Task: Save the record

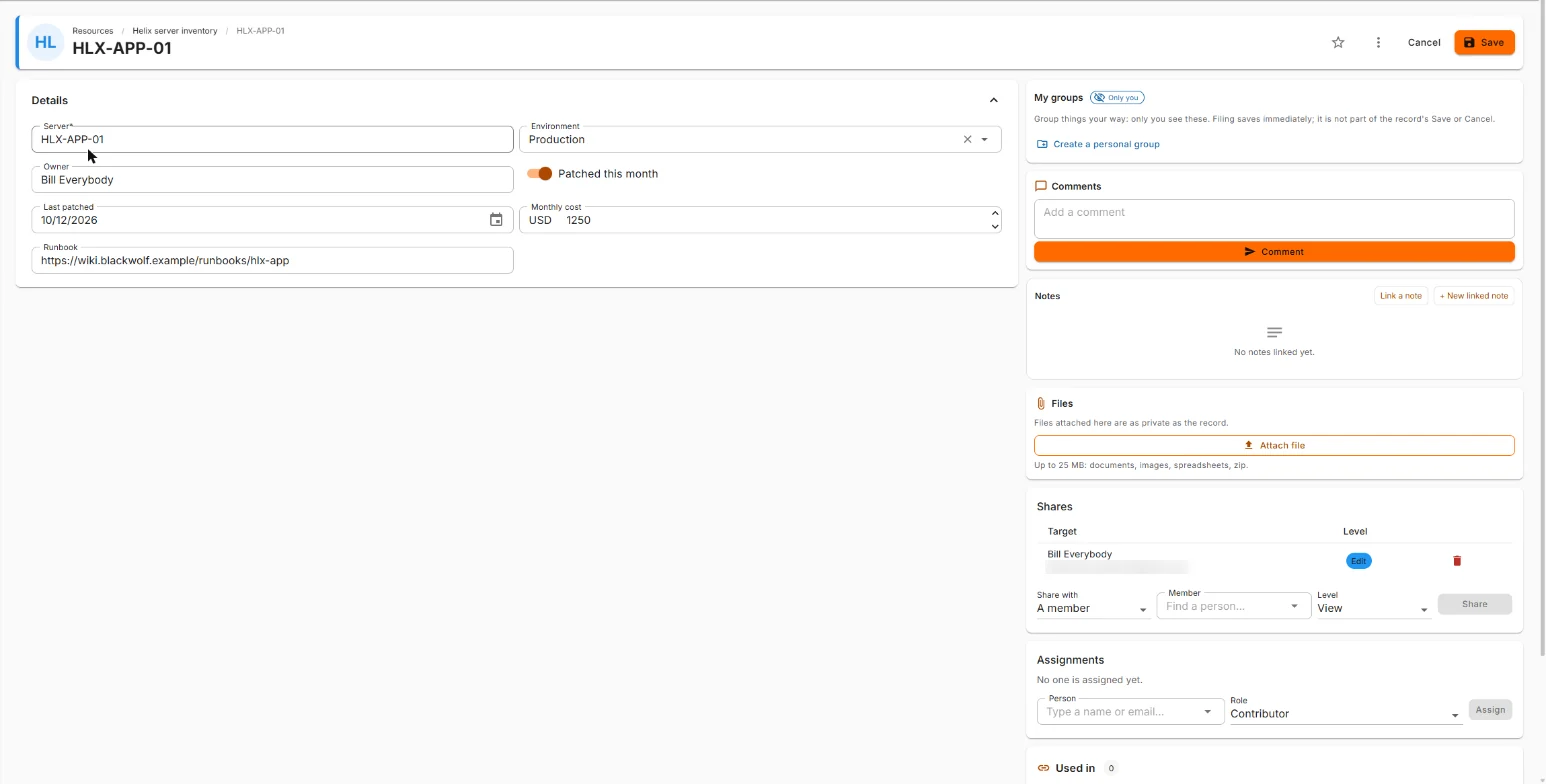Action: tap(1485, 43)
